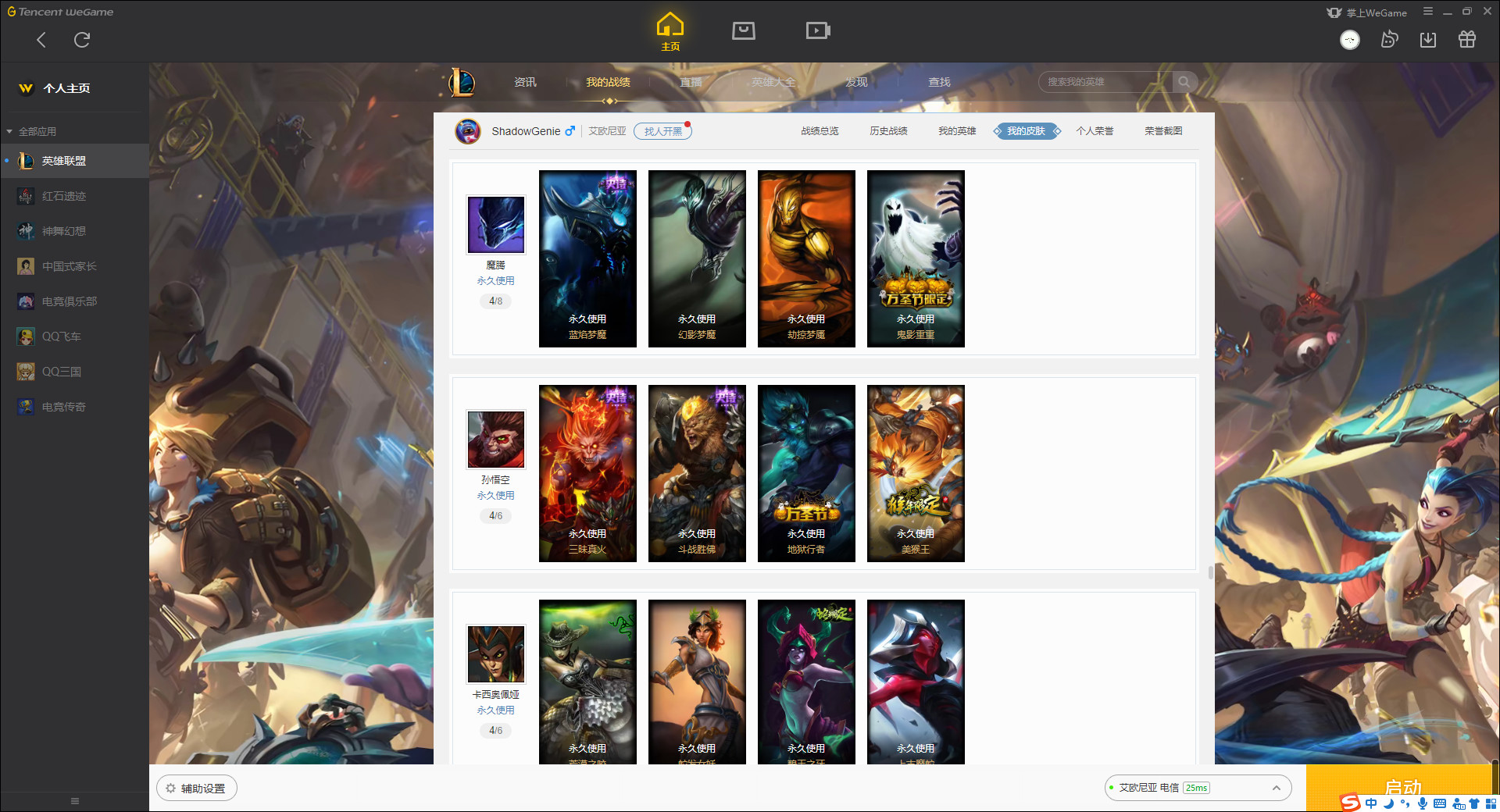The image size is (1500, 812).
Task: Click the search magnifier button
Action: click(1184, 82)
